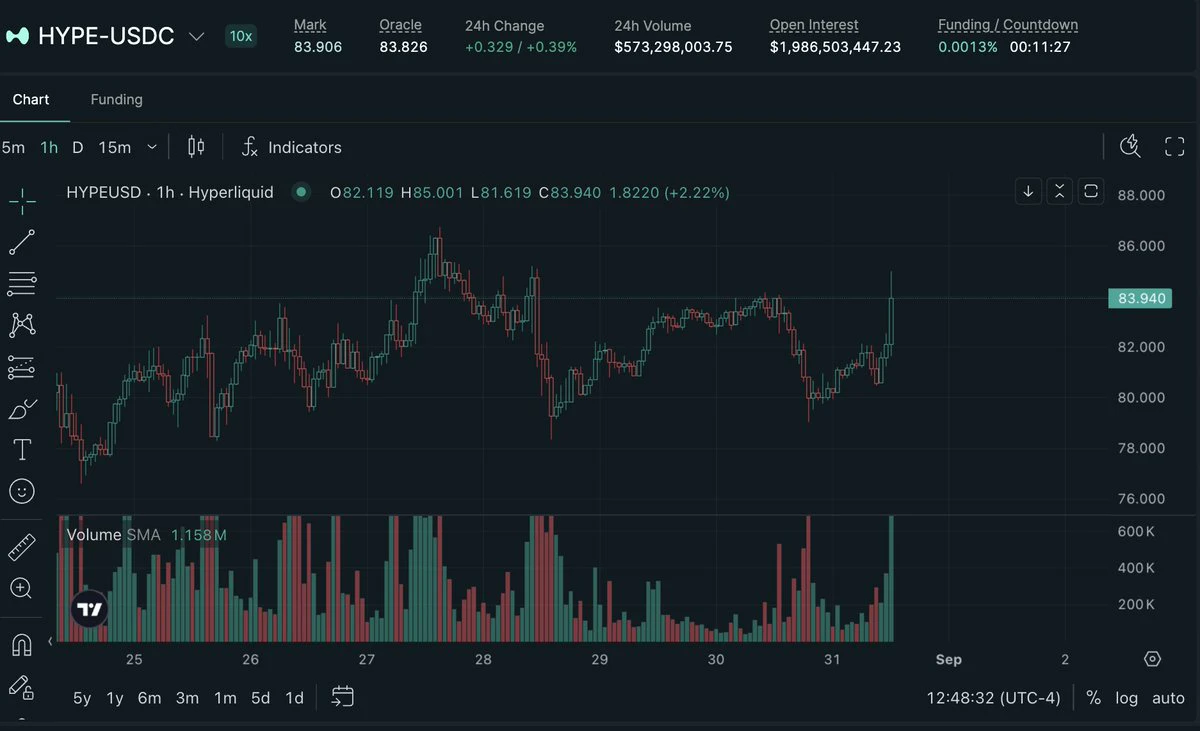Screen dimensions: 1200x731
Task: Open the long position forecasting tool
Action: 22,367
